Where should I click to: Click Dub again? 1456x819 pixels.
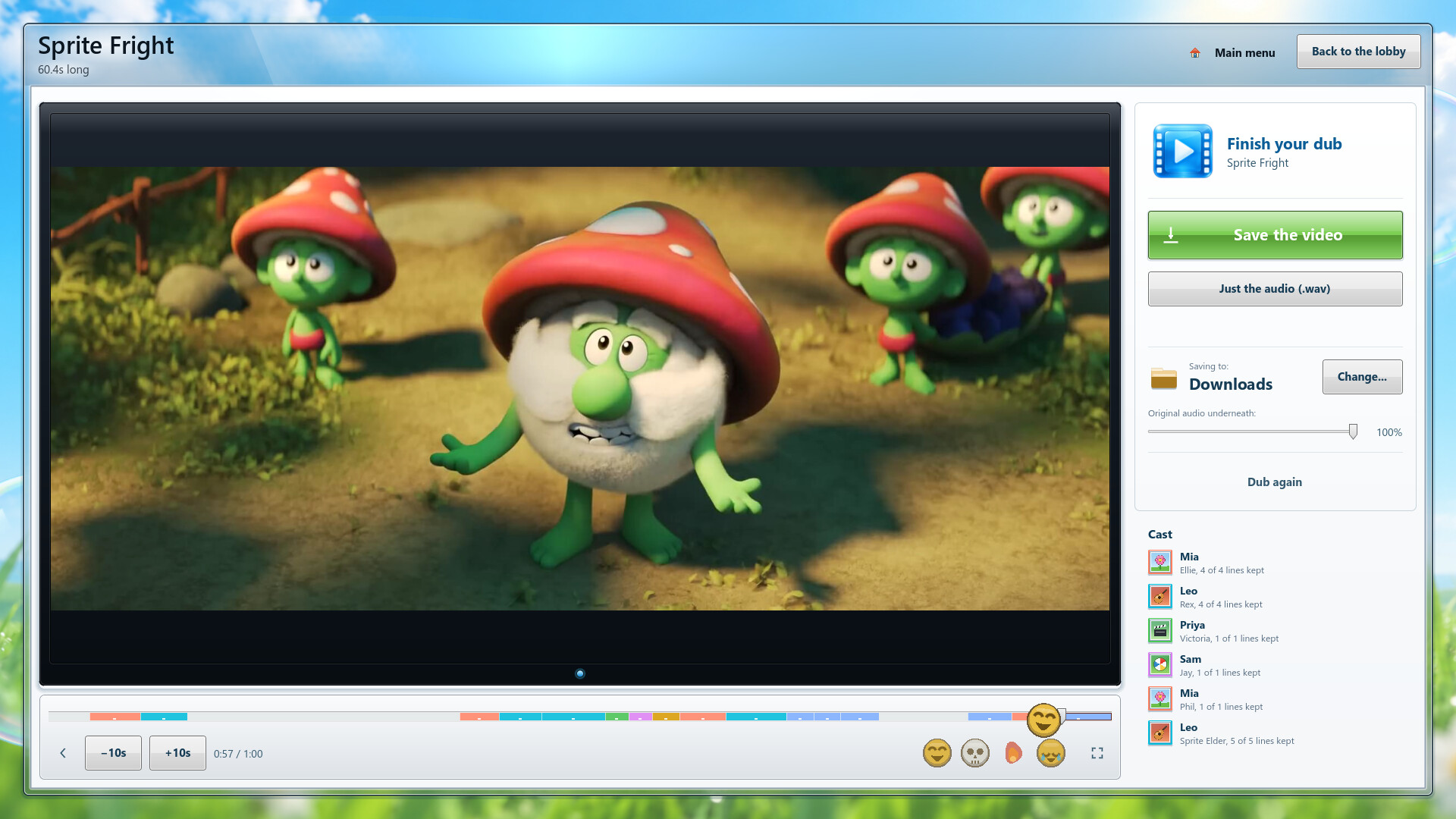tap(1275, 482)
